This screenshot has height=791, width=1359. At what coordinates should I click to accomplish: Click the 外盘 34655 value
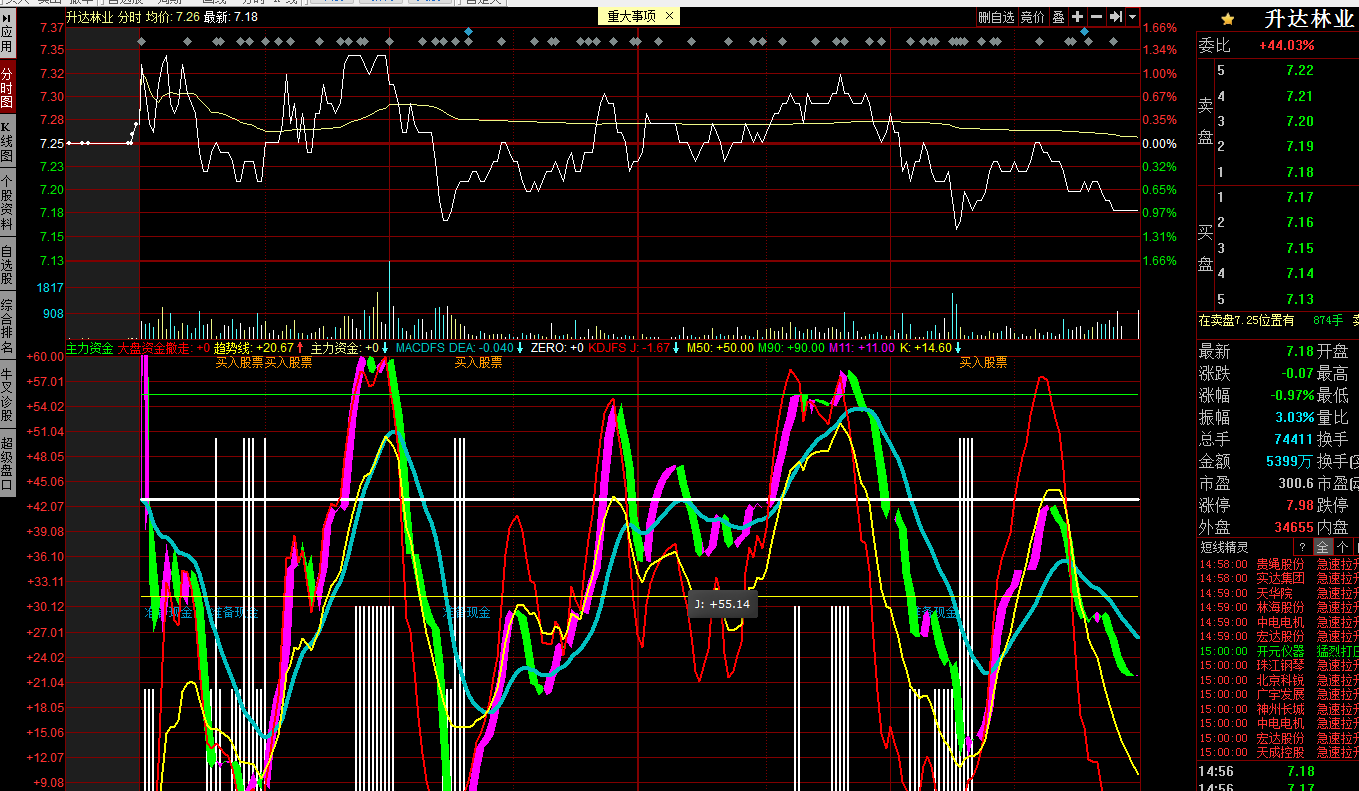(x=1294, y=527)
